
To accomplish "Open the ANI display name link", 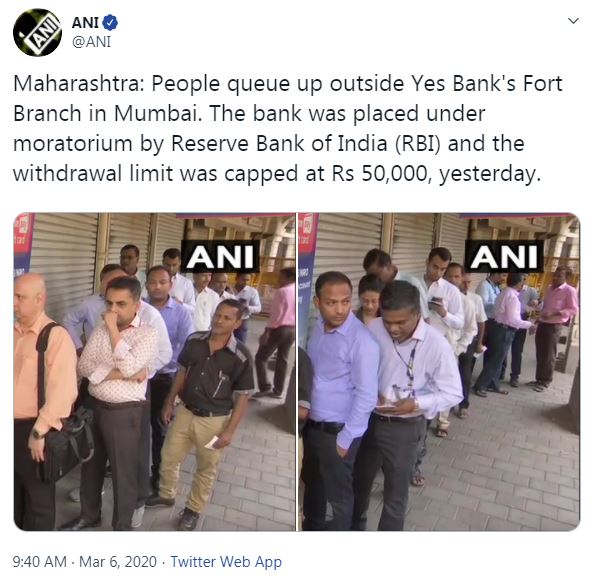I will (86, 23).
